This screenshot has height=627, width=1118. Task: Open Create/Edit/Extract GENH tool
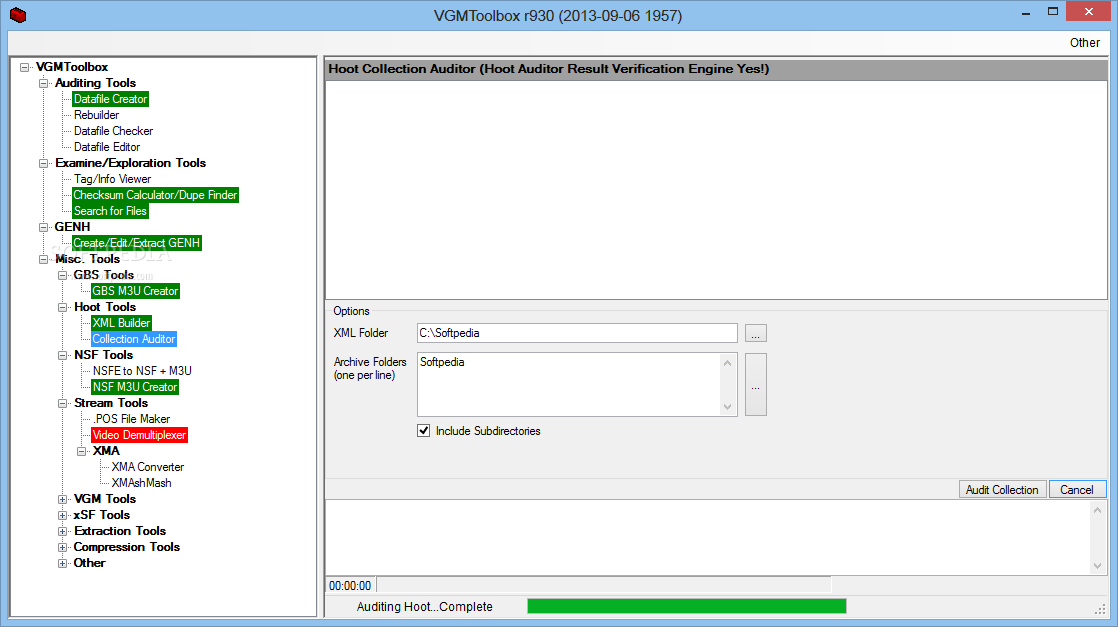(x=137, y=243)
